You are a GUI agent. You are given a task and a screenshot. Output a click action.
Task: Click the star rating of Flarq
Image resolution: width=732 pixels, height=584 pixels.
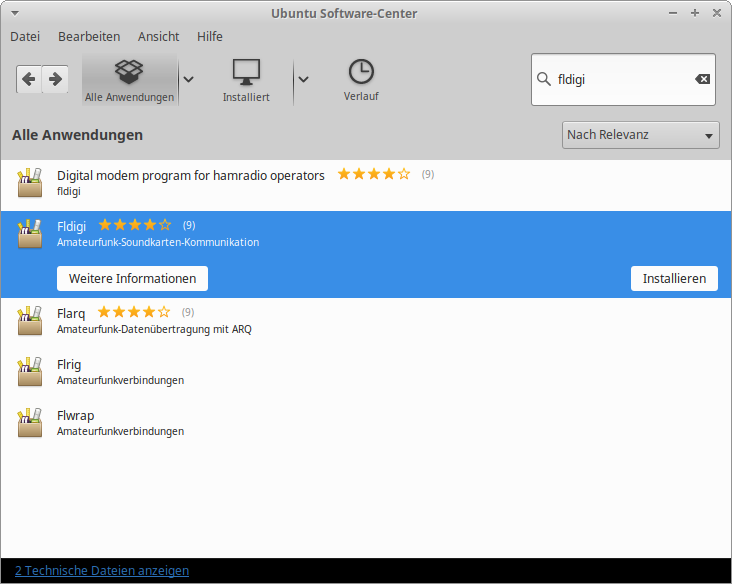click(134, 312)
